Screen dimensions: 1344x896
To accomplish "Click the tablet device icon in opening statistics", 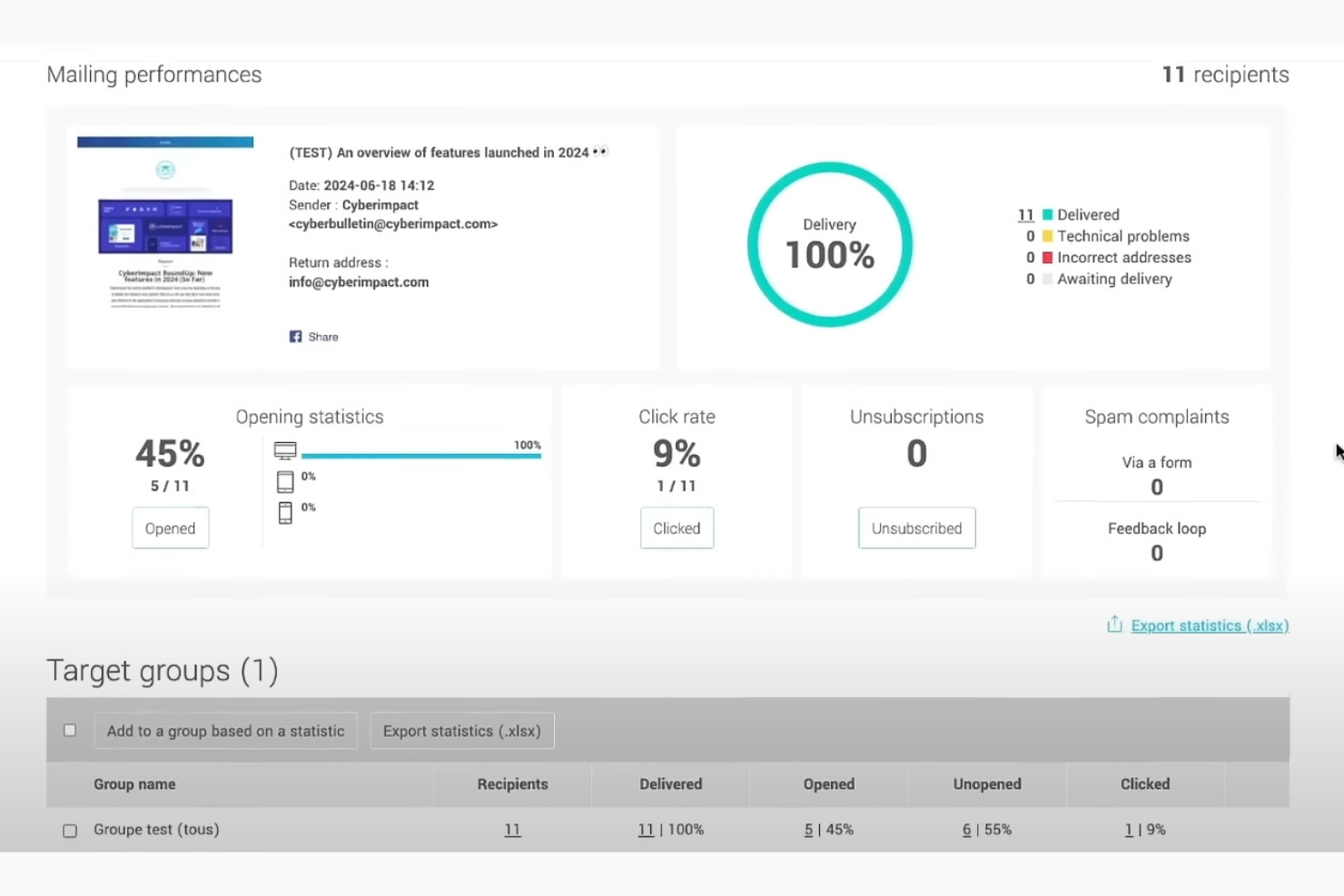I will (x=285, y=481).
